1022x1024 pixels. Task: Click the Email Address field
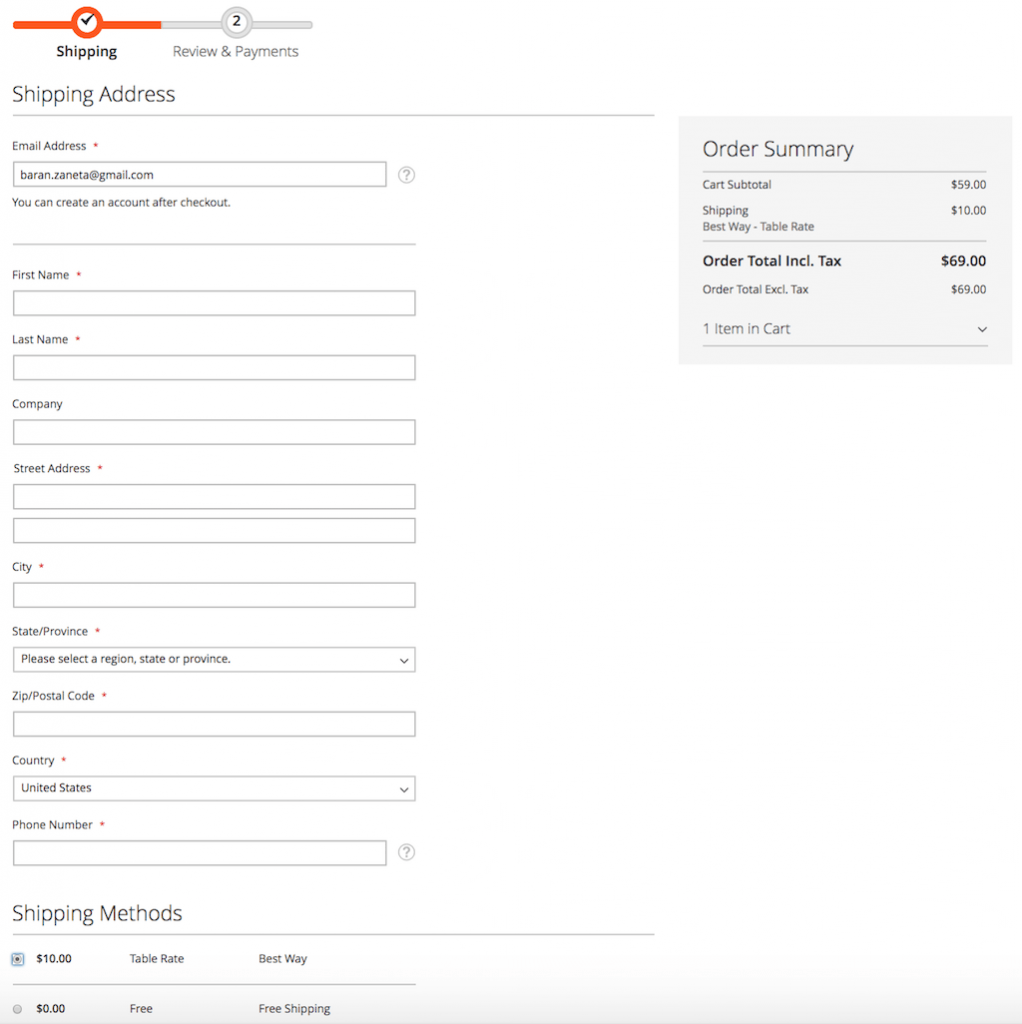(199, 175)
